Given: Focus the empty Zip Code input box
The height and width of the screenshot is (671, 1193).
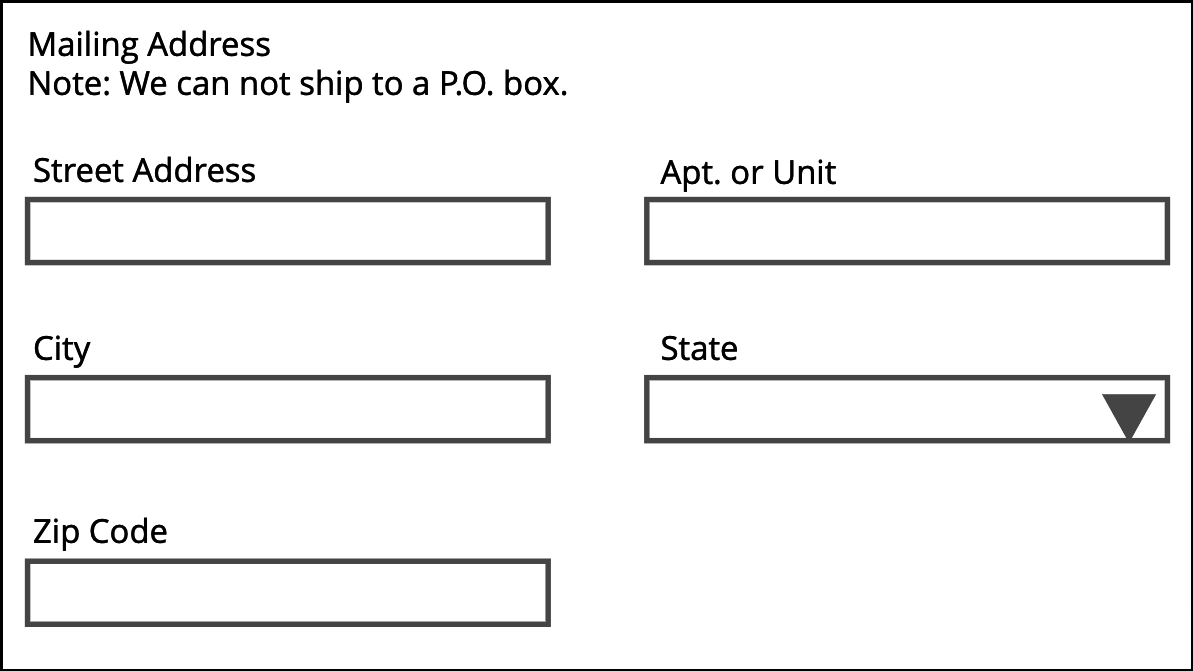Looking at the screenshot, I should coord(288,592).
